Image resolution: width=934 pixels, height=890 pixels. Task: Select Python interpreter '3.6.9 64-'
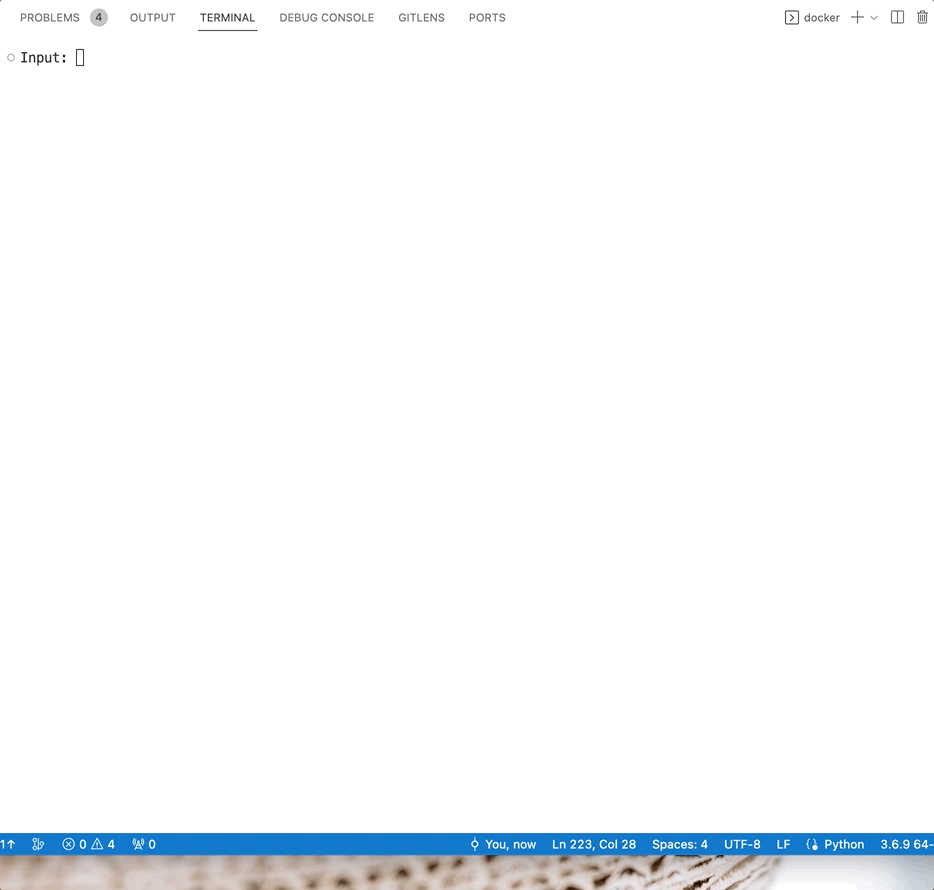click(907, 844)
